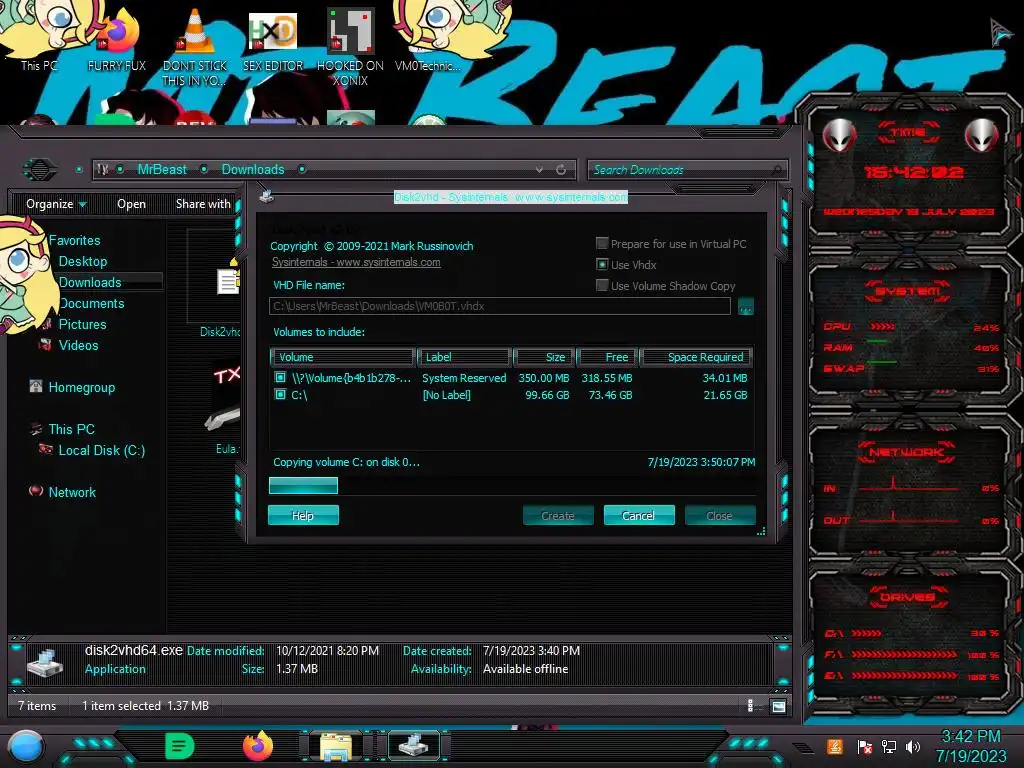Click the Videos folder icon in Favorites
Viewport: 1024px width, 768px height.
(46, 344)
